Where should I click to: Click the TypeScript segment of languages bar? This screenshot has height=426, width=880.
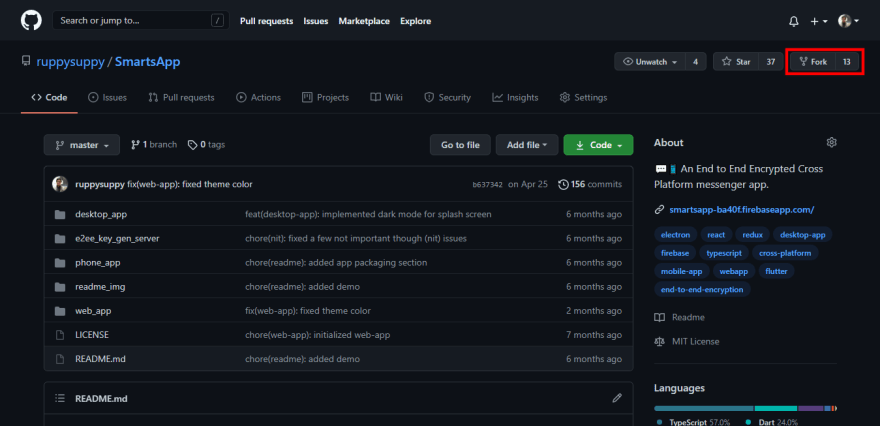[704, 409]
